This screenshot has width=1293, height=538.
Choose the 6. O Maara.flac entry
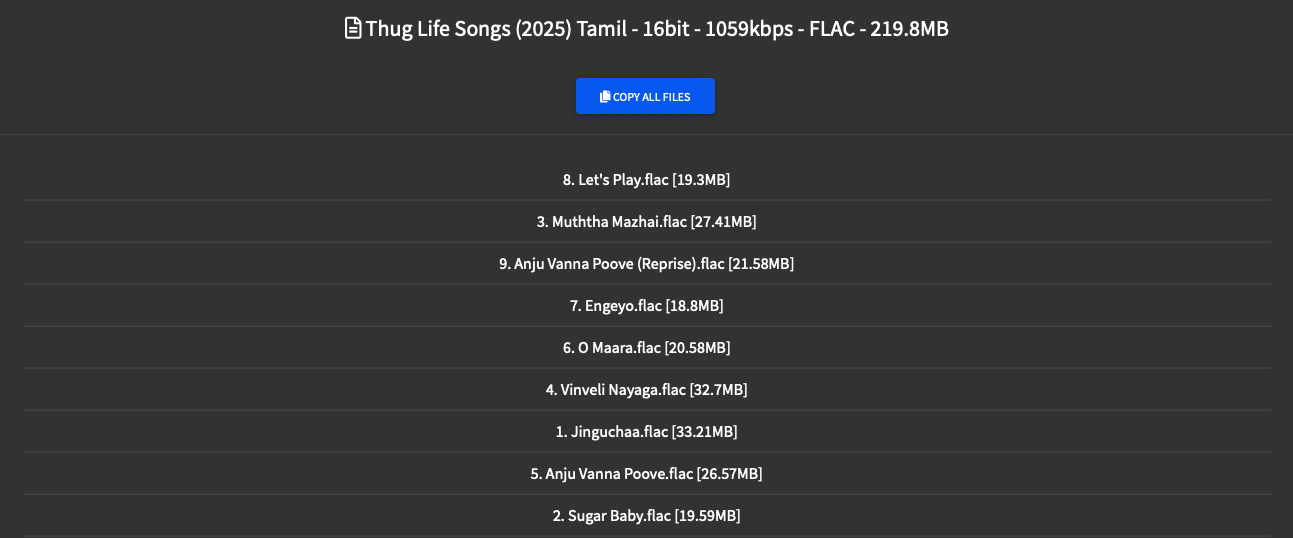pos(647,348)
